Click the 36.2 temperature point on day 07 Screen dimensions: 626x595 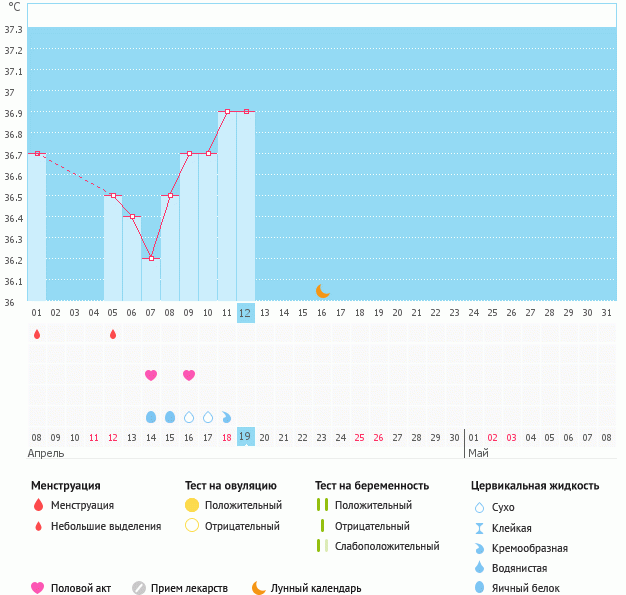[x=151, y=258]
